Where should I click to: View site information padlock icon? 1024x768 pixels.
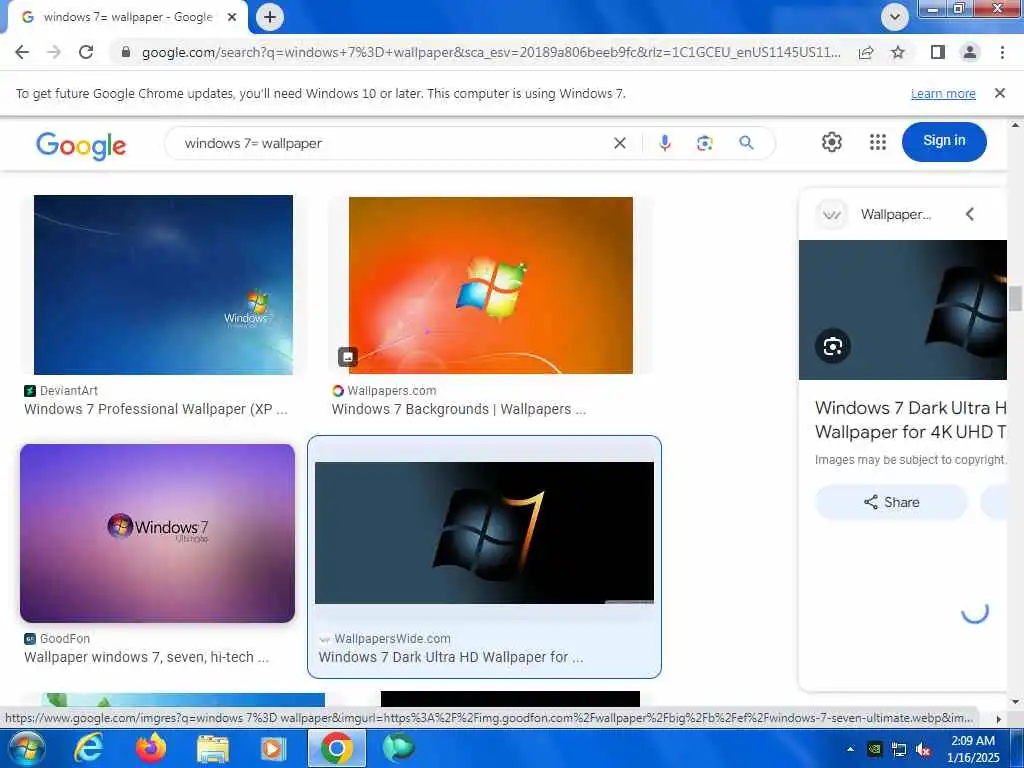pos(126,52)
